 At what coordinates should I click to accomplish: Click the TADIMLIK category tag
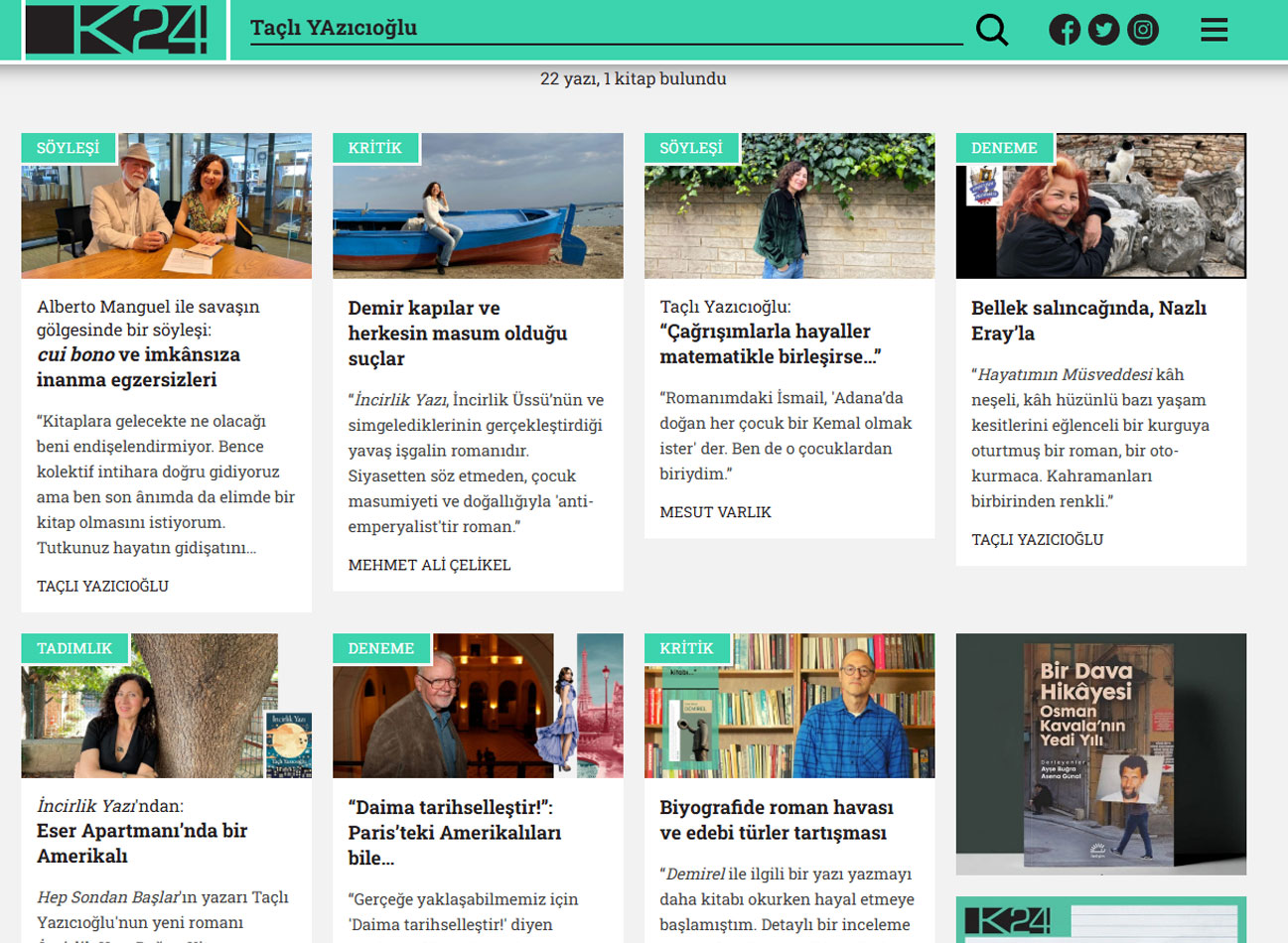74,648
